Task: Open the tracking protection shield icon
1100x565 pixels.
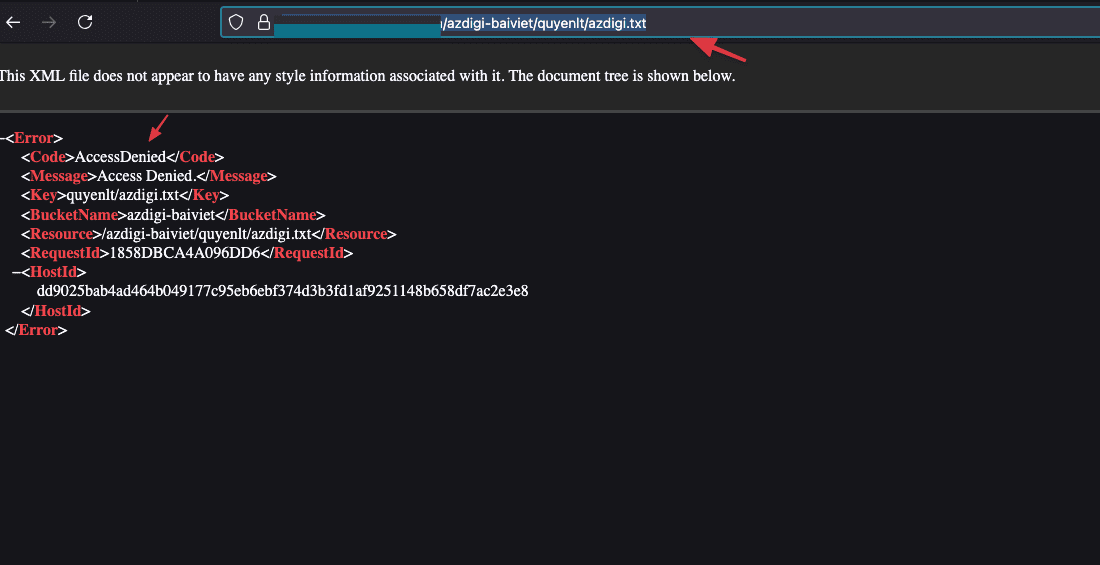Action: pos(236,22)
